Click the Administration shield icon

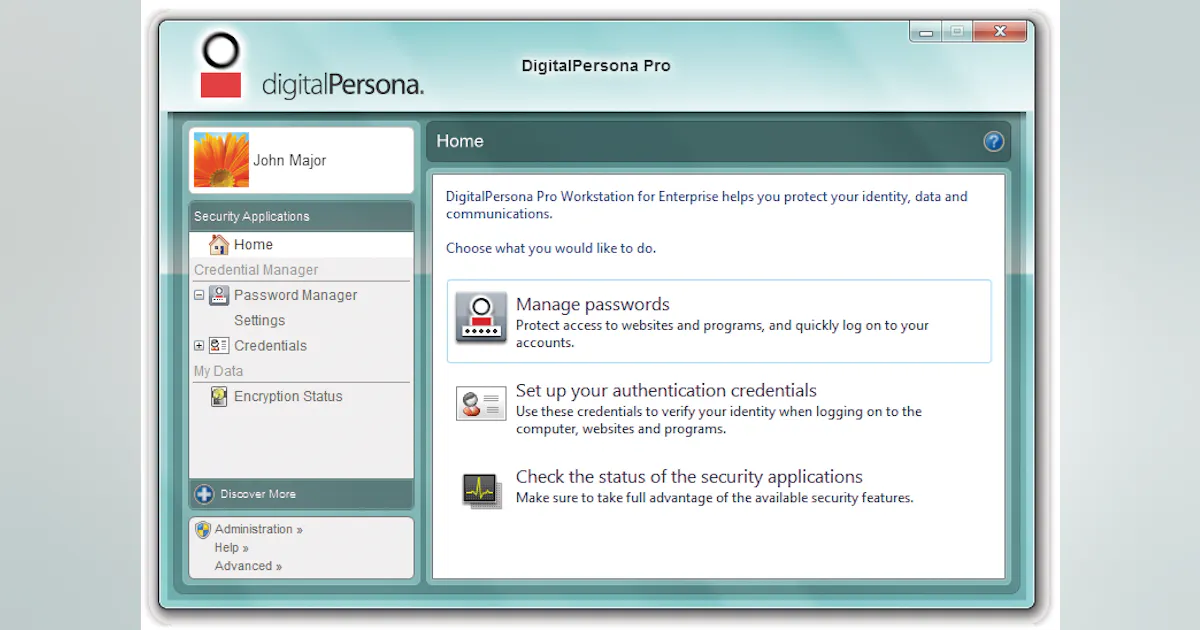point(203,530)
